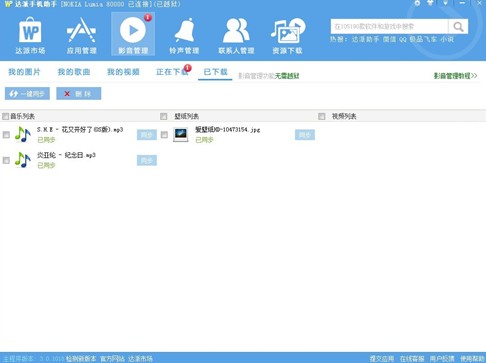This screenshot has height=363, width=486.
Task: Open settings gear in title bar
Action: point(417,3)
